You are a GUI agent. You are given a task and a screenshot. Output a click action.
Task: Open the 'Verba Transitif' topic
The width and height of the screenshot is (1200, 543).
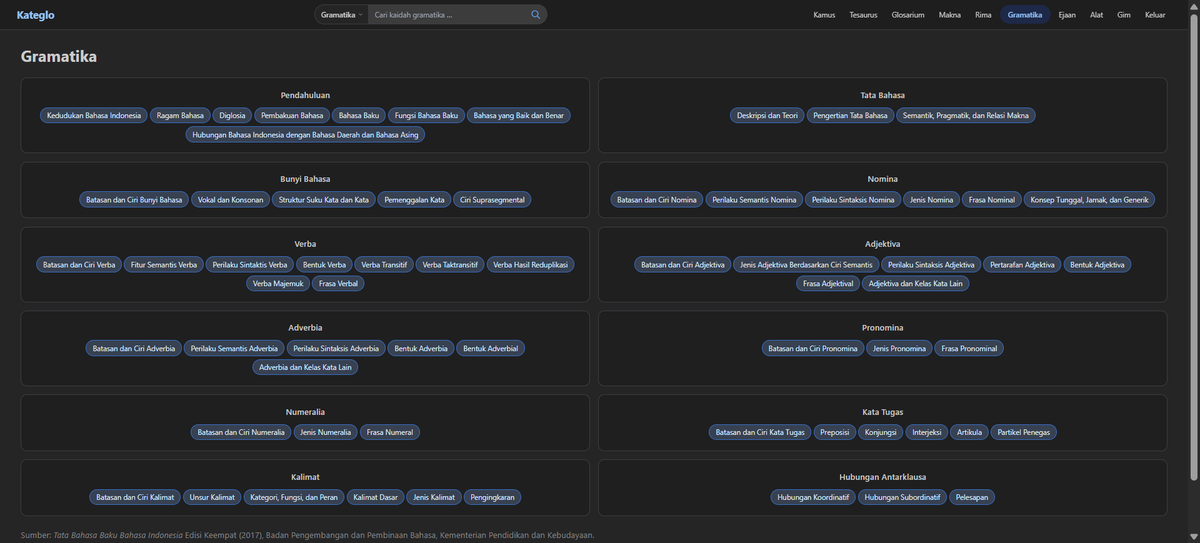pyautogui.click(x=384, y=265)
